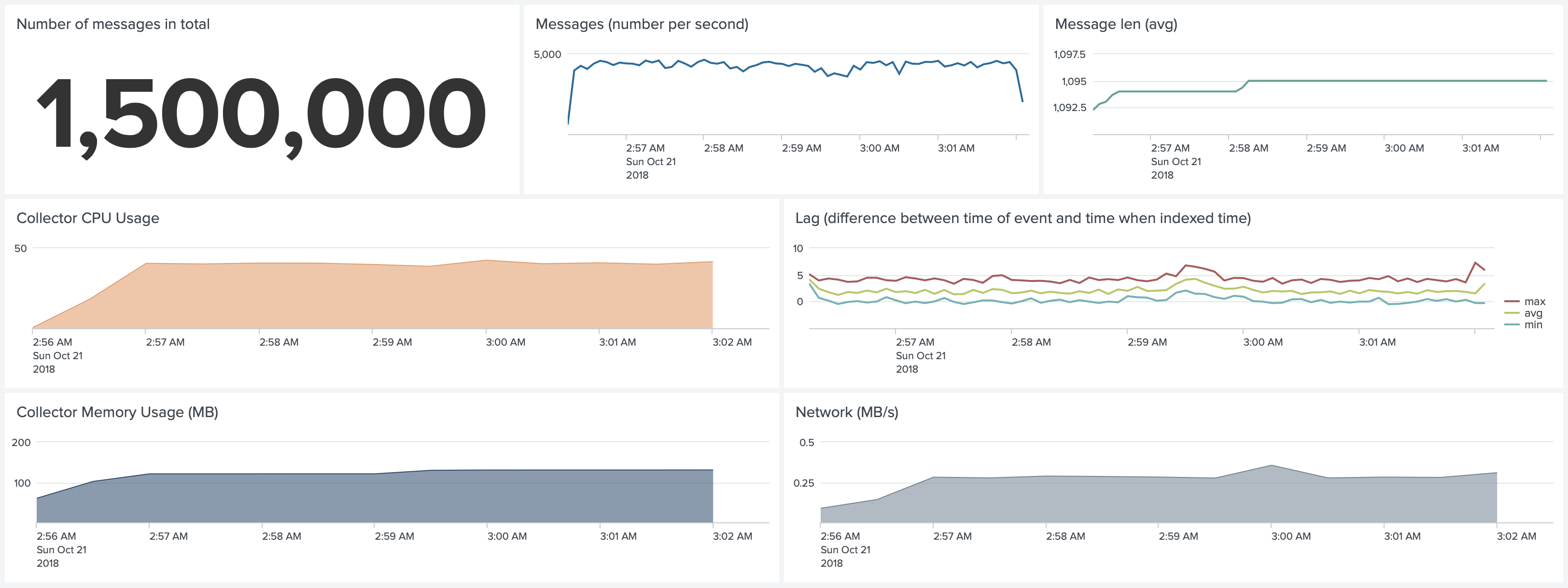Click the 3:02 AM label on Memory chart
The image size is (1568, 588).
(x=732, y=536)
